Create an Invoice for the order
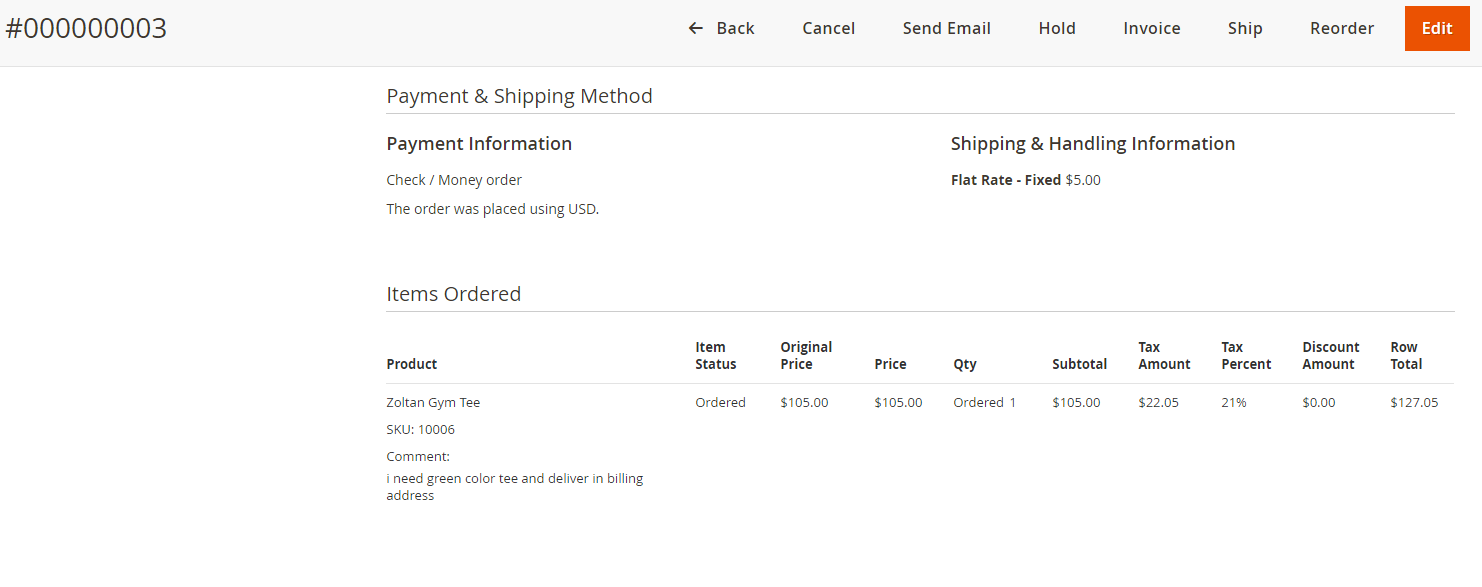 click(x=1151, y=28)
